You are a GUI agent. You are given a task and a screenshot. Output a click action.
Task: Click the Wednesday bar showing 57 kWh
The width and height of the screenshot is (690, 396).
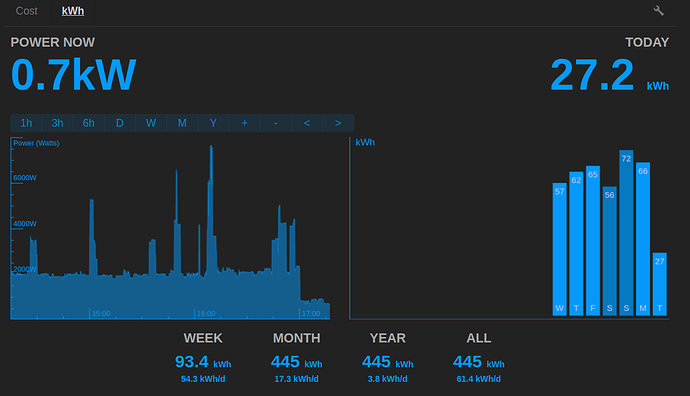tap(559, 249)
